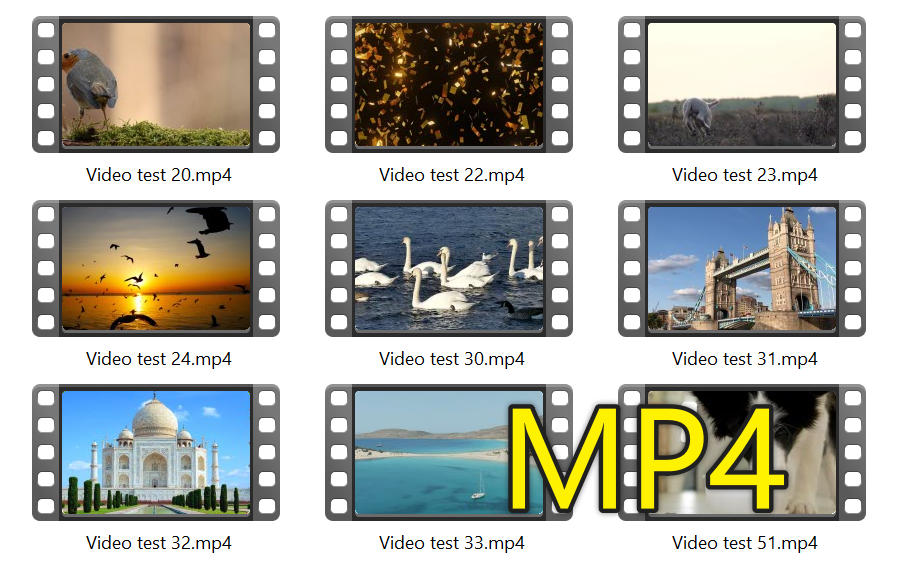Click the sunset birds video thumbnail
This screenshot has height=578, width=900.
point(157,267)
